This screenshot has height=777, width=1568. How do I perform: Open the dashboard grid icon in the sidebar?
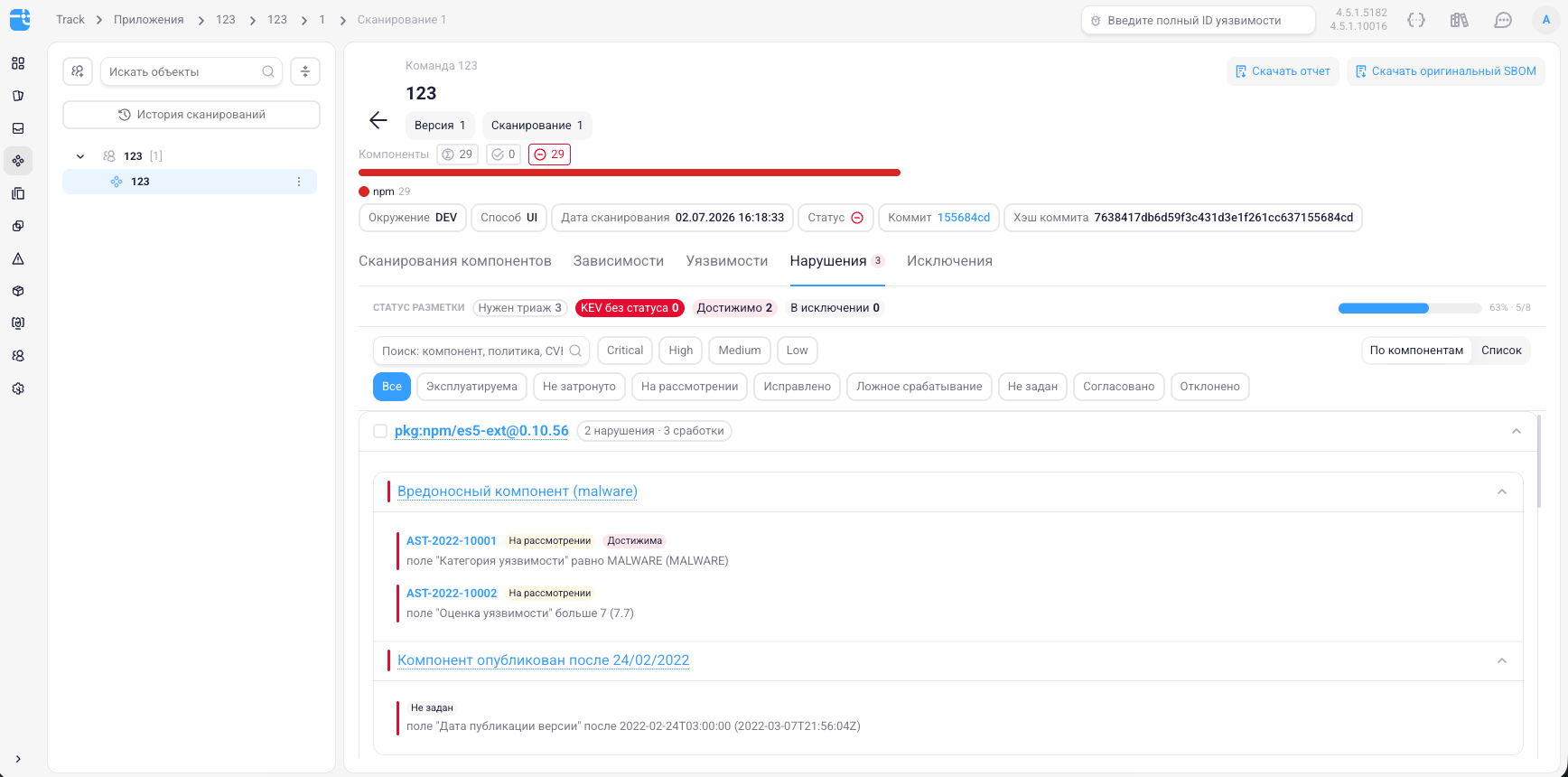[x=18, y=63]
